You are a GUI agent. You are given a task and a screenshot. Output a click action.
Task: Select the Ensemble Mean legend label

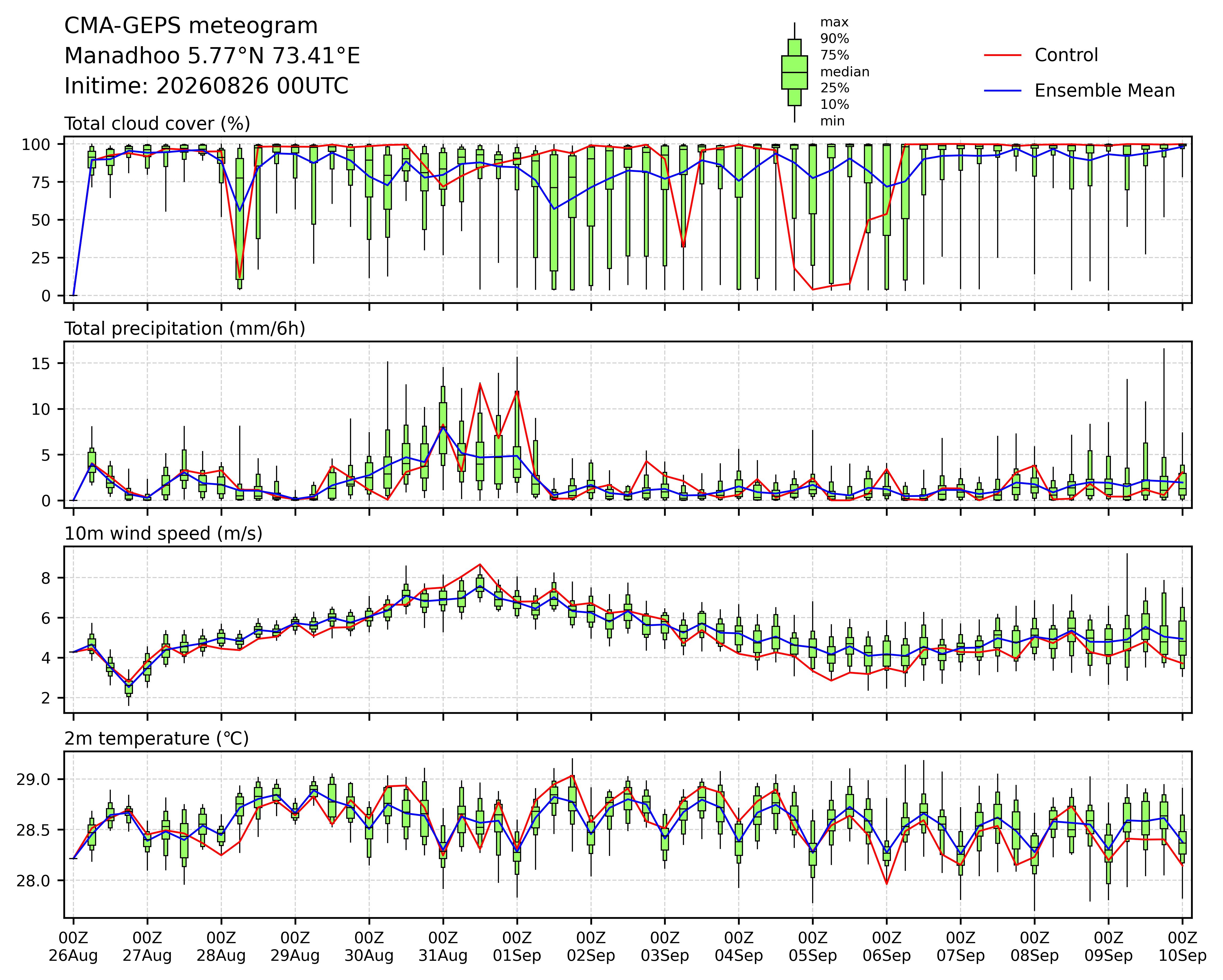pos(1104,91)
